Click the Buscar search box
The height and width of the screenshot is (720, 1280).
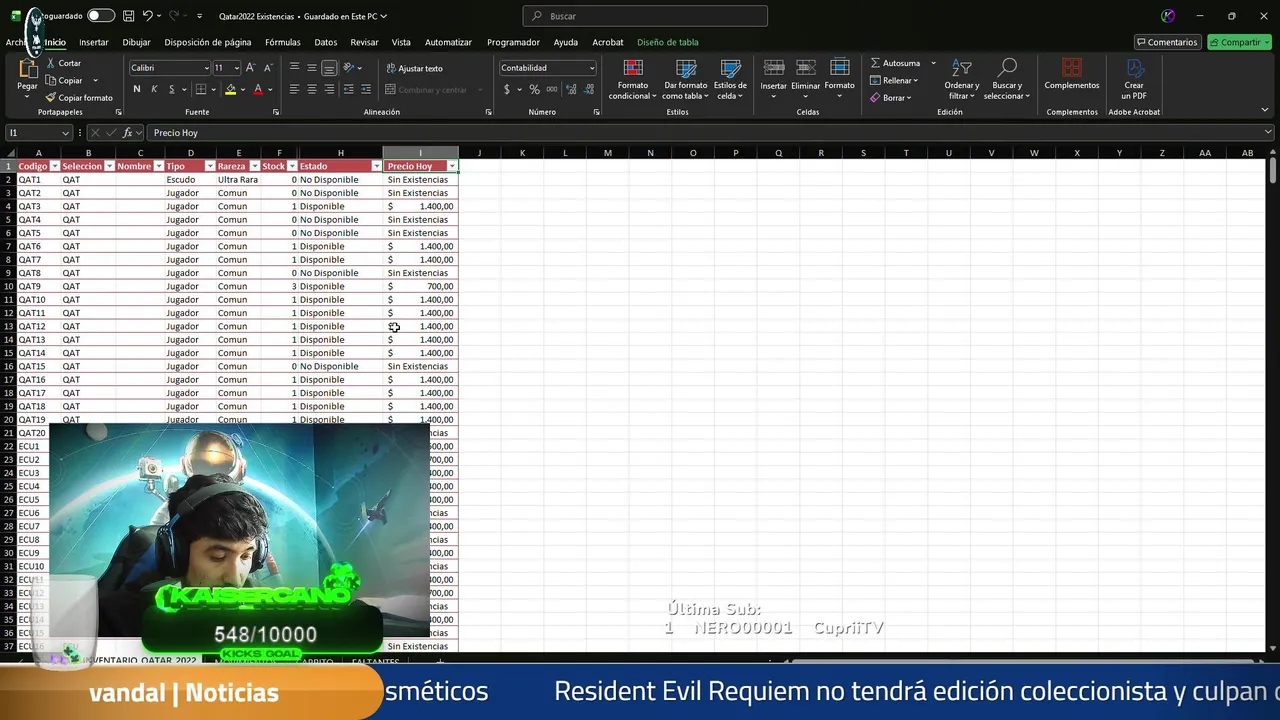coord(645,16)
